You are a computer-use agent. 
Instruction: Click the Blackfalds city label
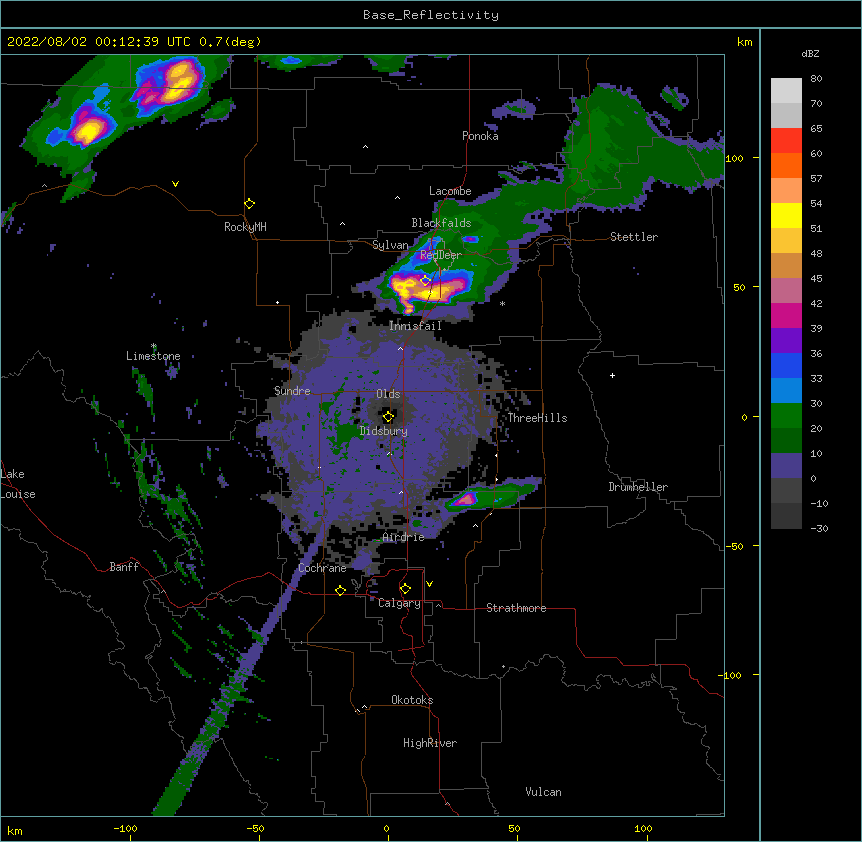[441, 223]
